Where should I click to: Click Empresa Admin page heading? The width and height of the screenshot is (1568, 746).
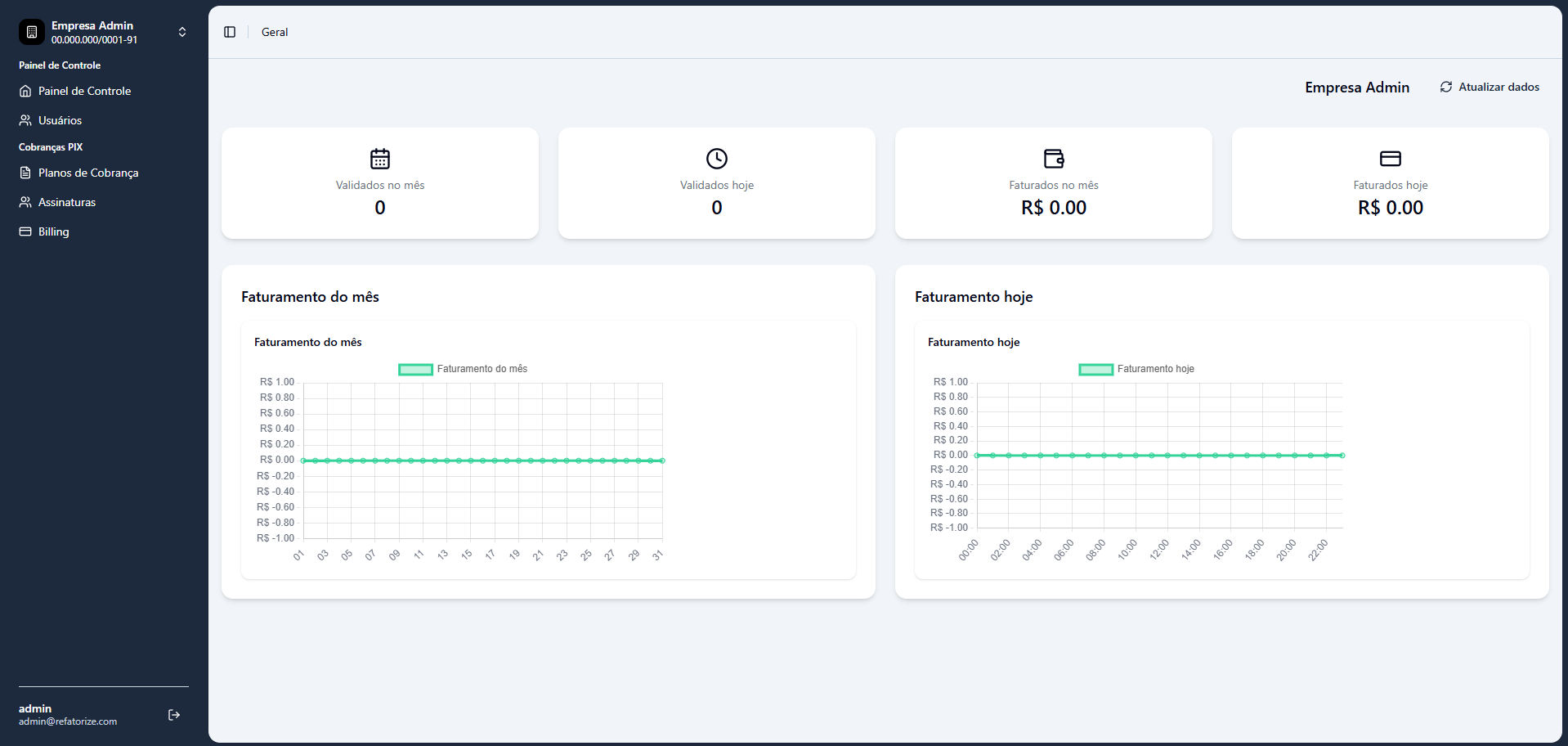click(x=1357, y=88)
